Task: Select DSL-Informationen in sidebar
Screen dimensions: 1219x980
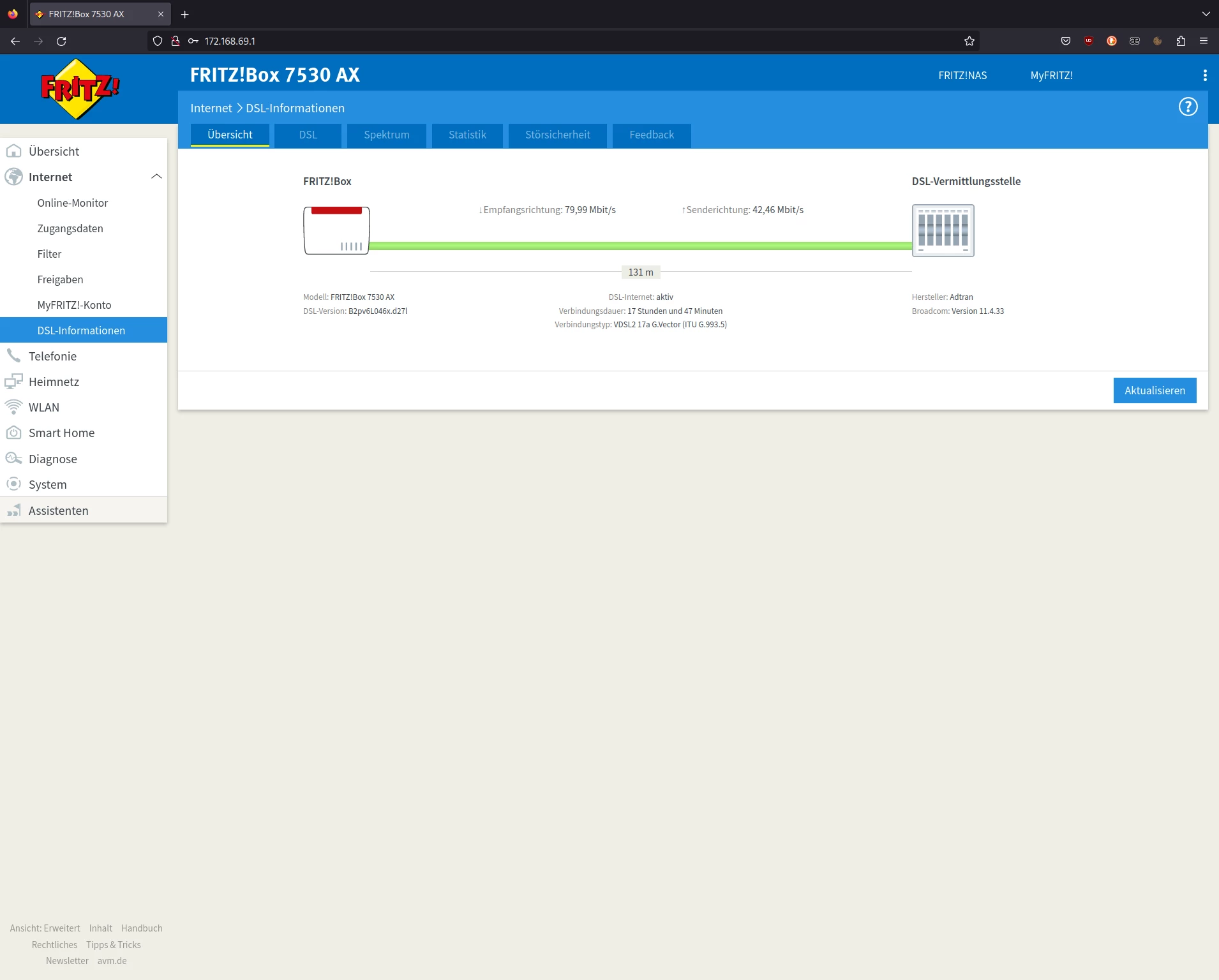Action: click(84, 330)
